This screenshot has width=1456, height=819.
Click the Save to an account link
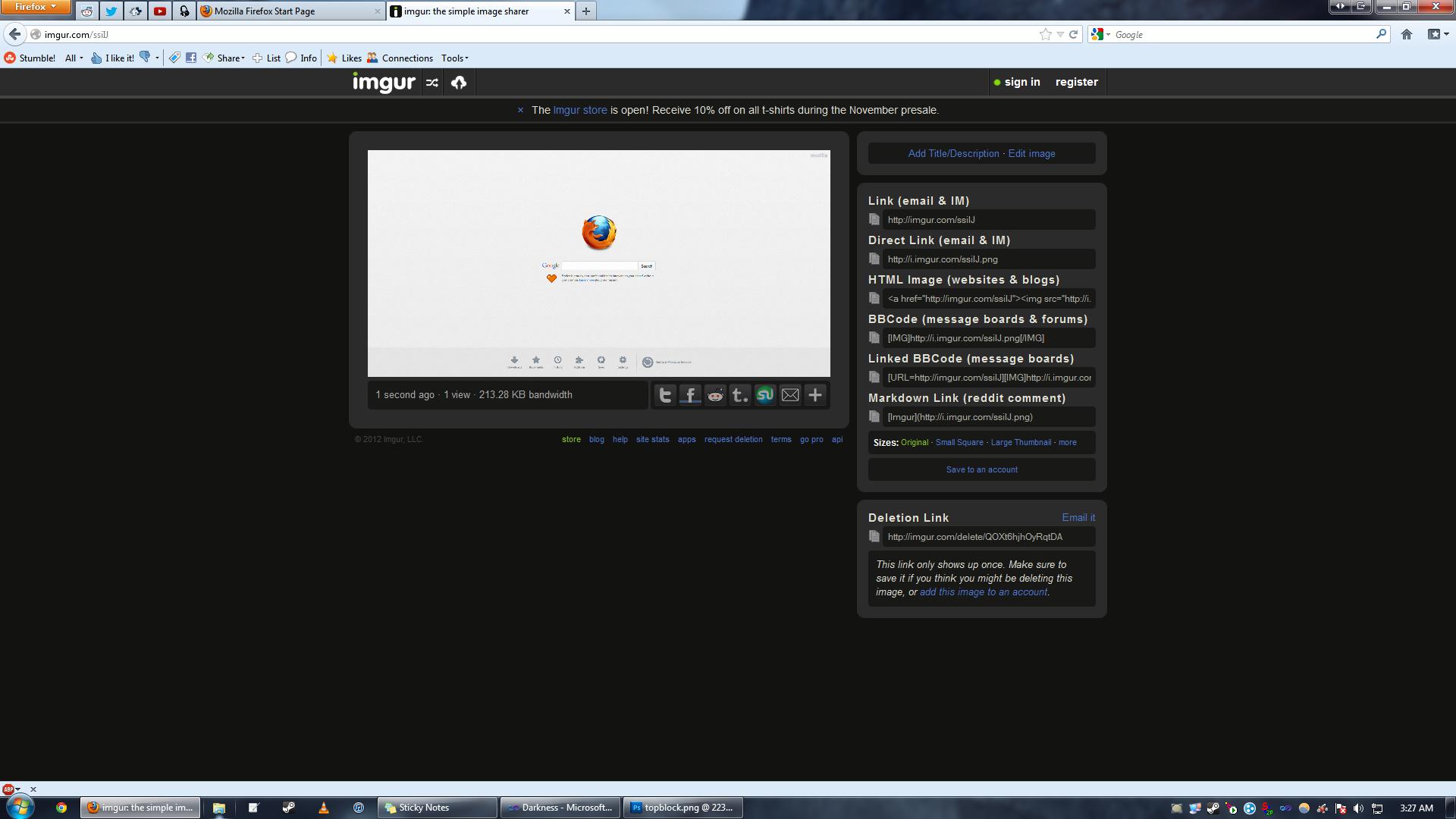point(981,470)
